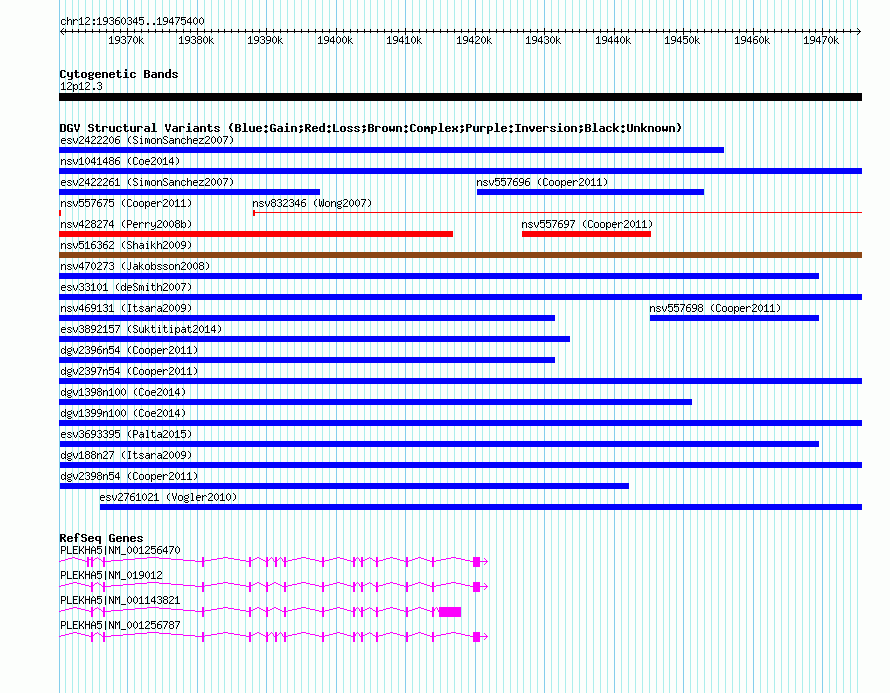The width and height of the screenshot is (890, 693).
Task: Click the final exon block of NM_019012
Action: coord(477,587)
